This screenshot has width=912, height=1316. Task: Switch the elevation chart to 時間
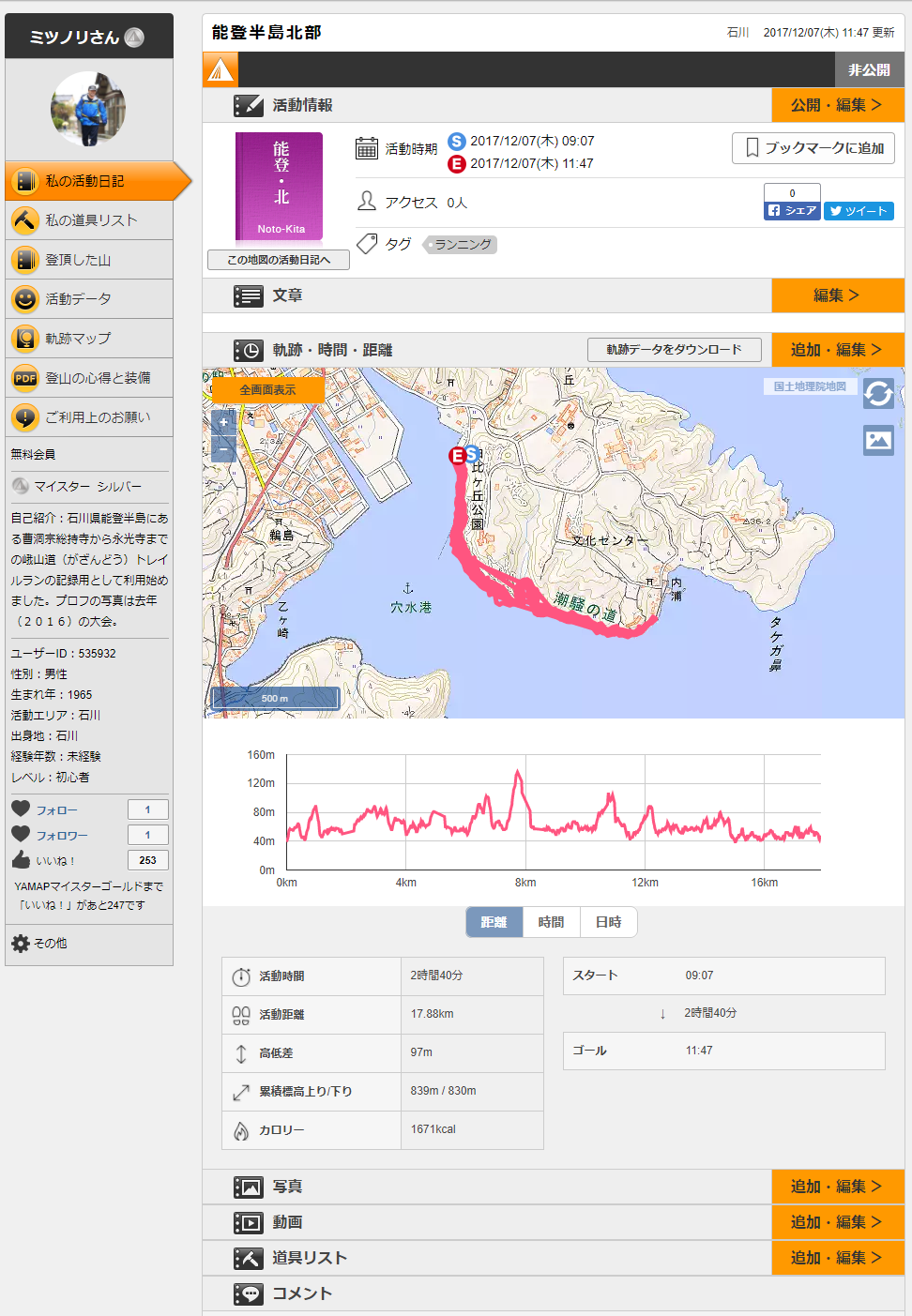[x=551, y=922]
